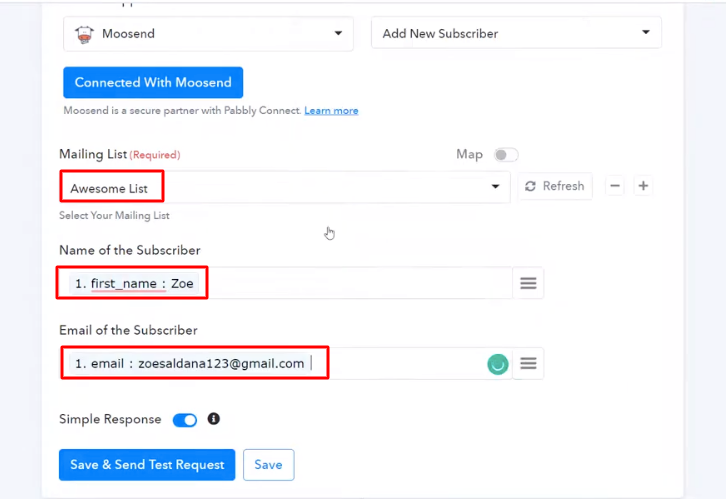
Task: Click the Save button
Action: coord(269,465)
